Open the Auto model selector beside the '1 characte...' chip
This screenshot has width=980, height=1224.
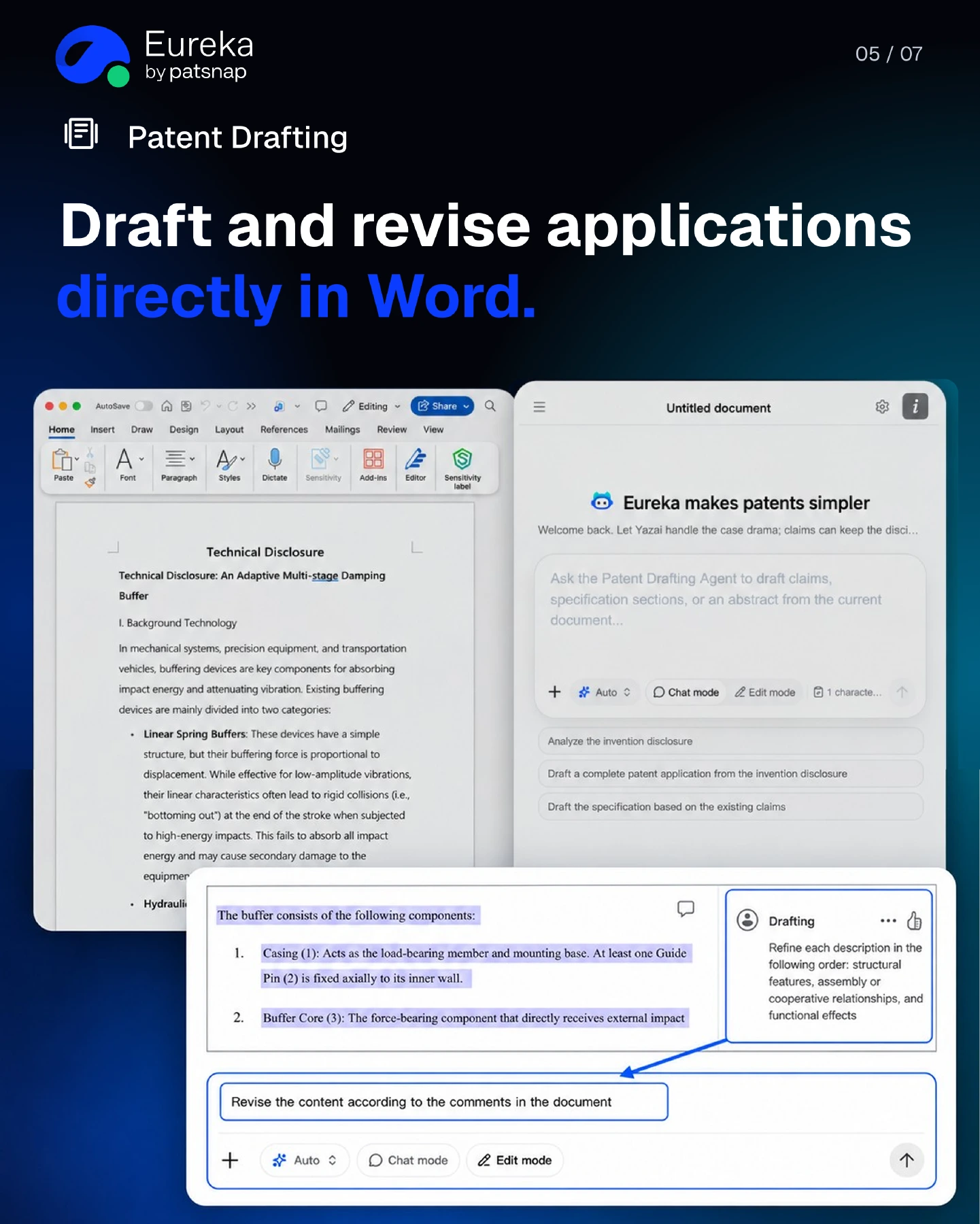pyautogui.click(x=605, y=692)
